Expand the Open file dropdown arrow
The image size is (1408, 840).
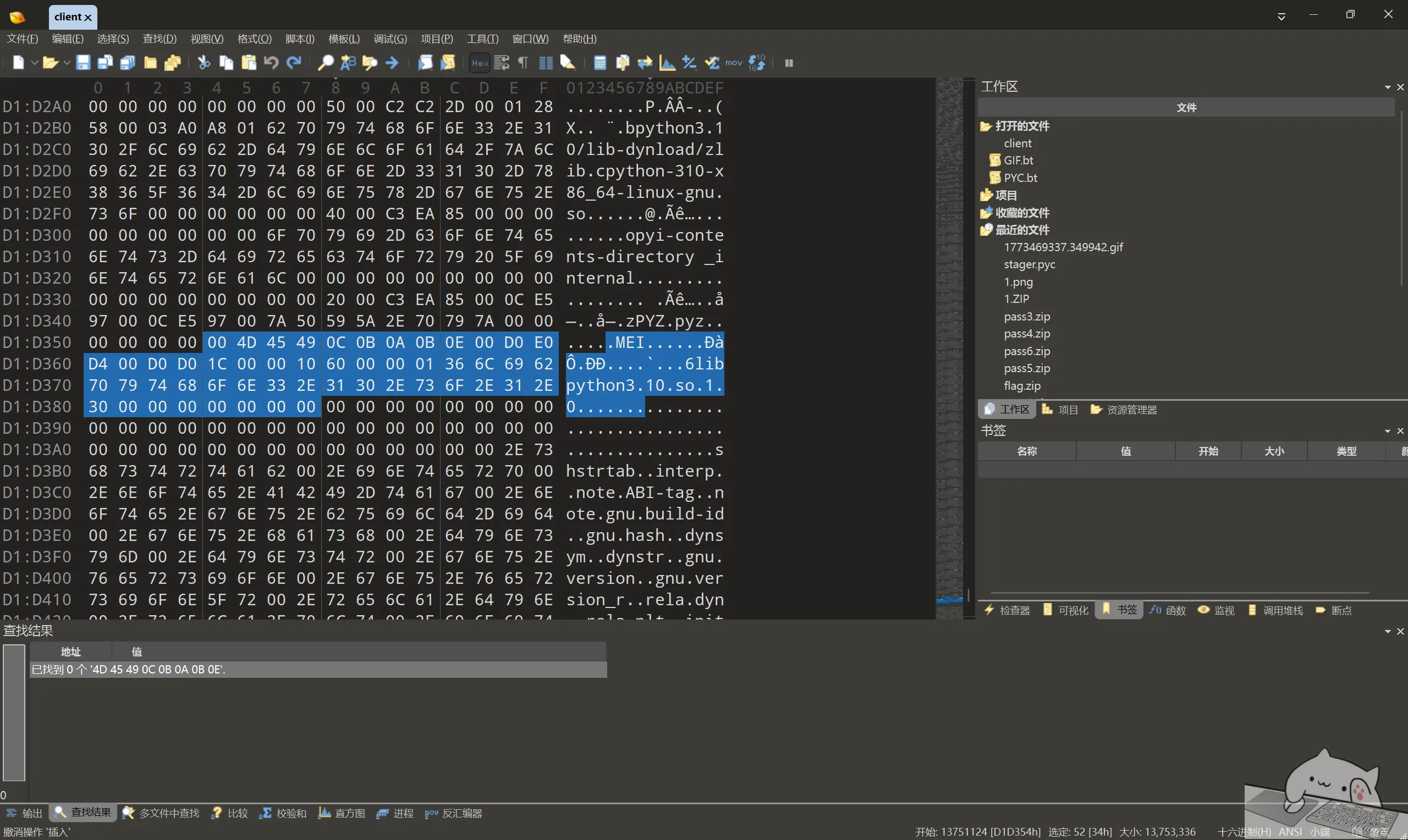point(67,63)
